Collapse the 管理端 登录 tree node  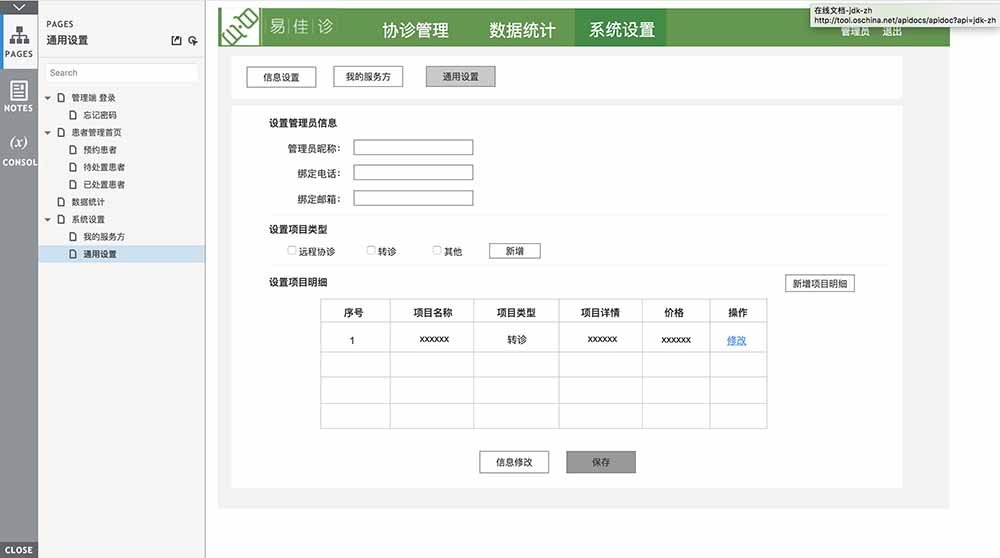tap(48, 98)
